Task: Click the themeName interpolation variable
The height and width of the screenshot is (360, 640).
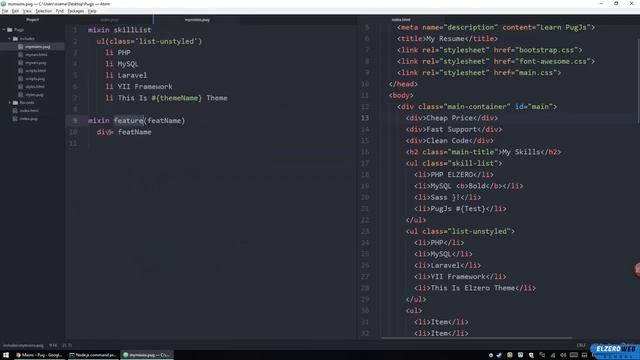Action: [x=179, y=98]
